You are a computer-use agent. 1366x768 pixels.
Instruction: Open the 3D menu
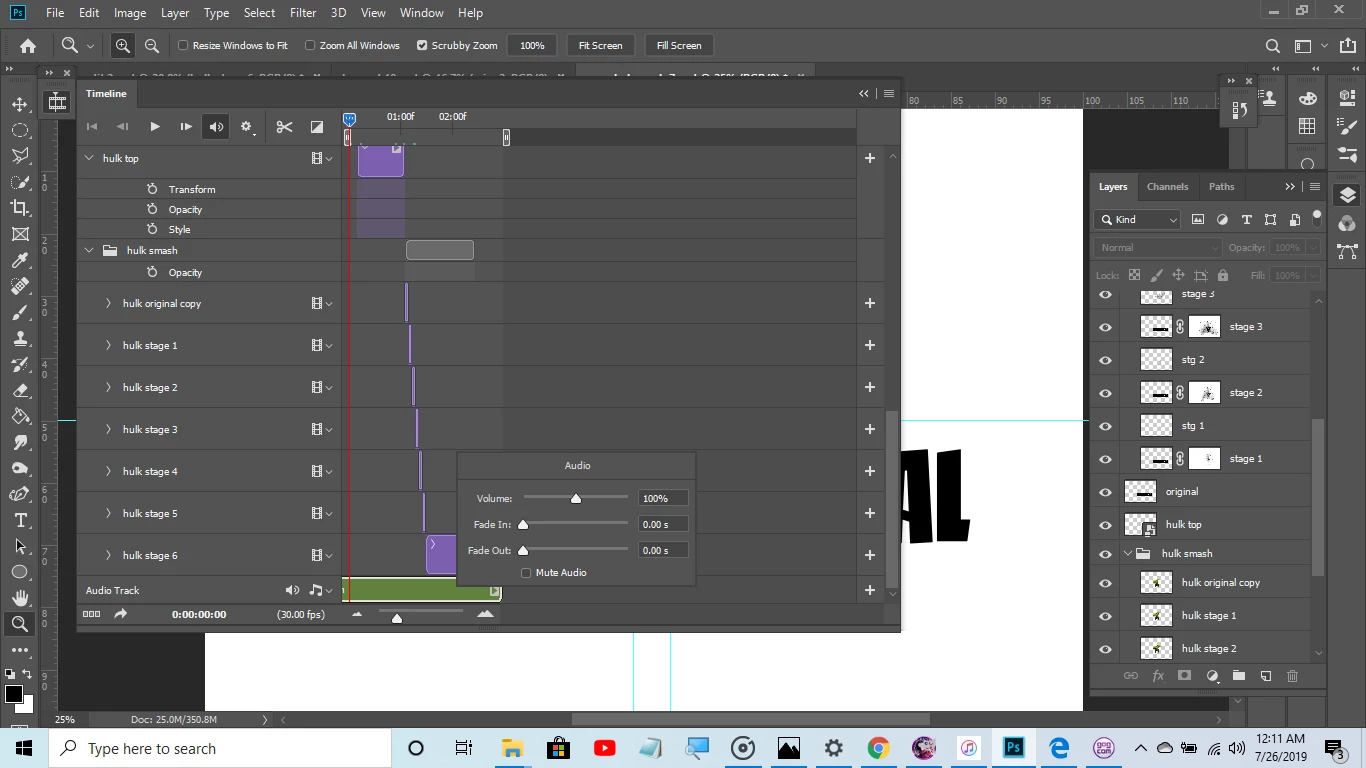pyautogui.click(x=338, y=13)
